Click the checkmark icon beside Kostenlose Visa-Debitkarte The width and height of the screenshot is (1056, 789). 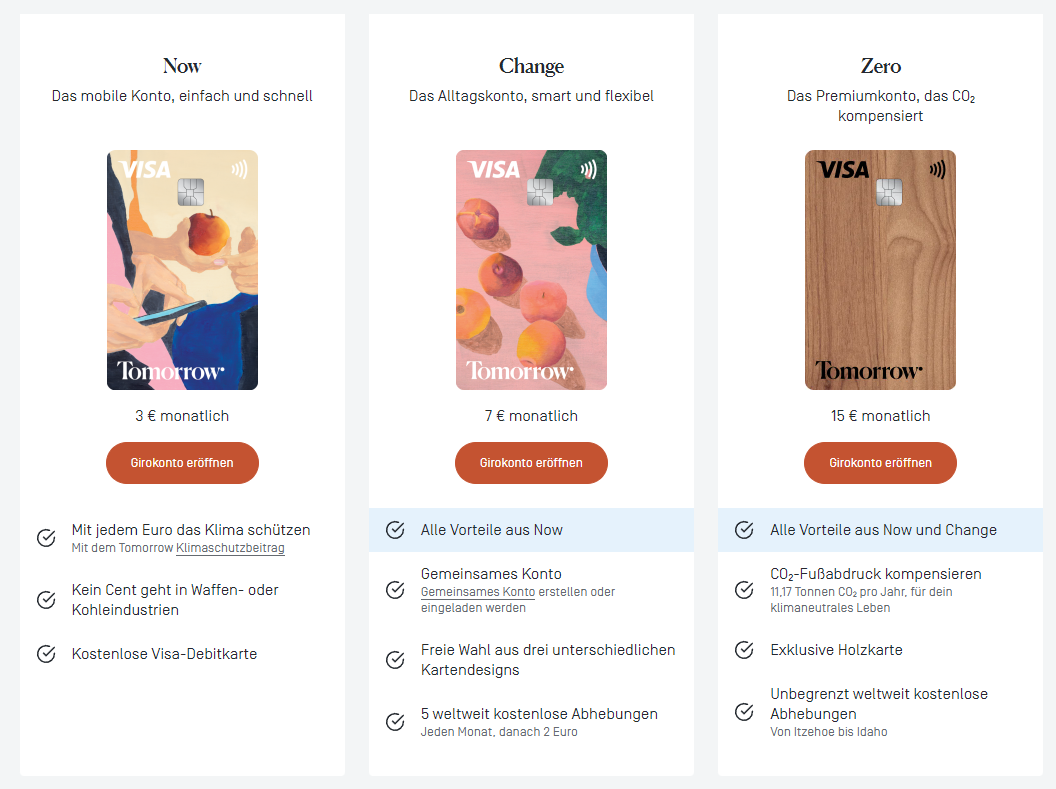(x=46, y=654)
